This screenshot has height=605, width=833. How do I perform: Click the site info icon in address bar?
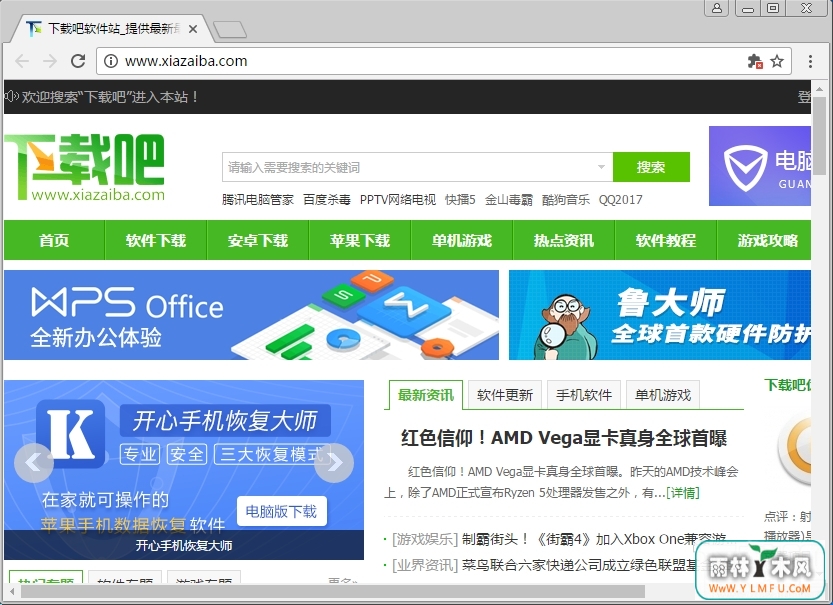point(111,61)
